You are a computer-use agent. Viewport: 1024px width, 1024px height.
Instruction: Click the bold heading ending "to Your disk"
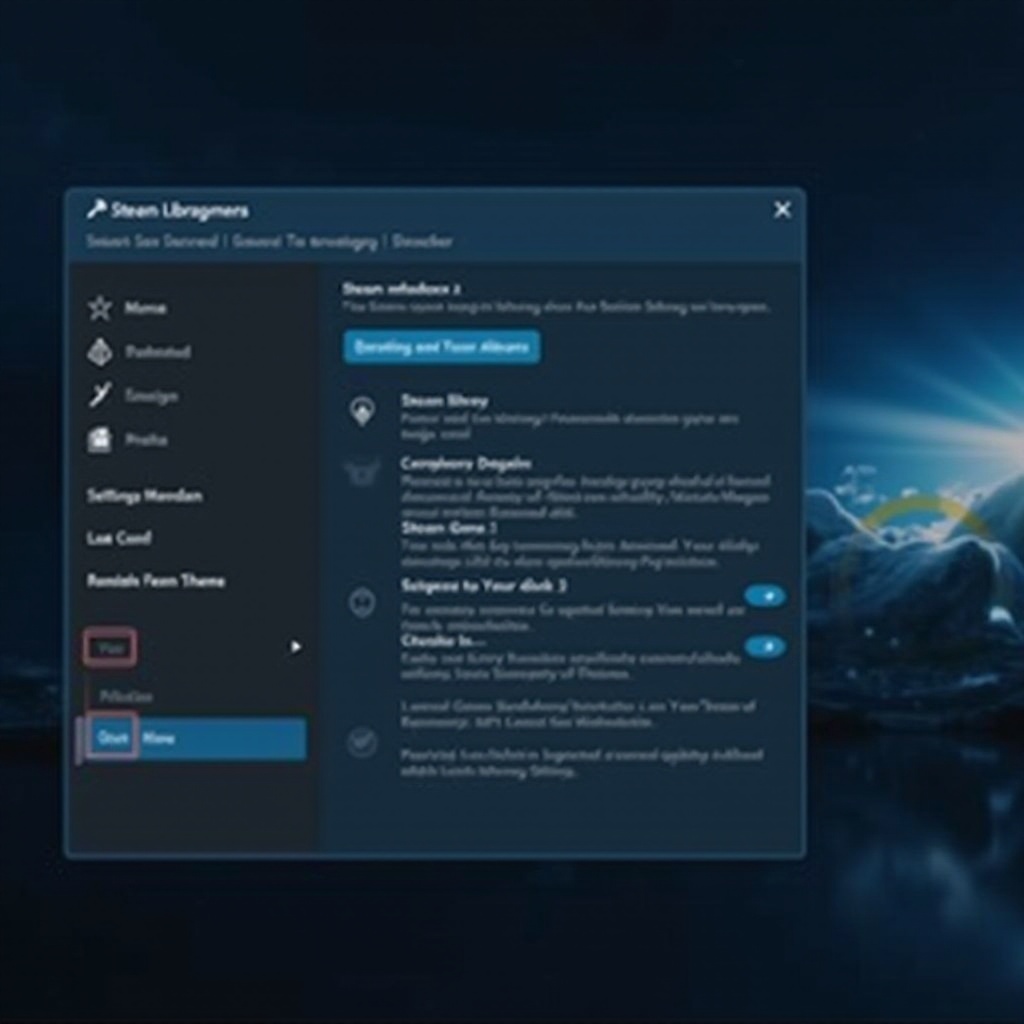click(x=483, y=585)
